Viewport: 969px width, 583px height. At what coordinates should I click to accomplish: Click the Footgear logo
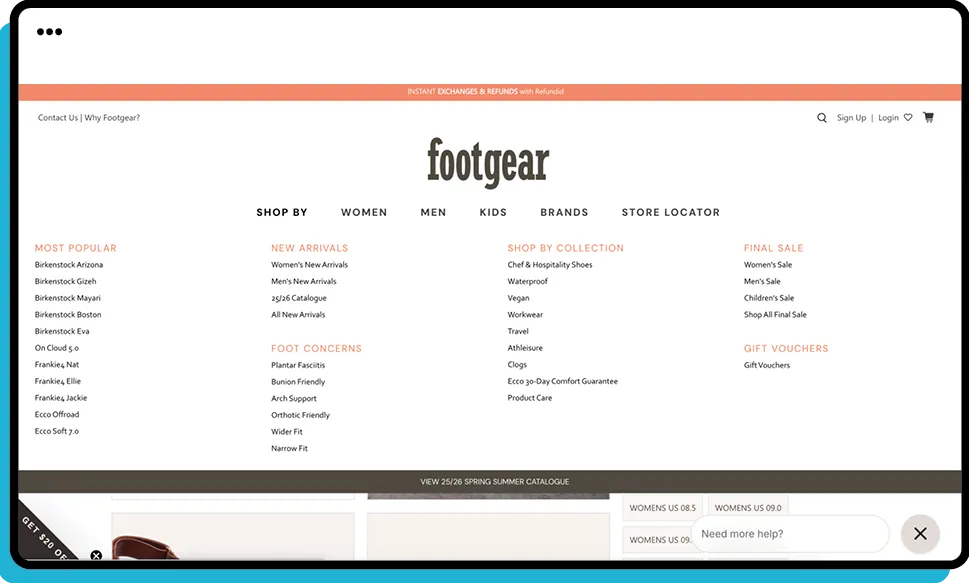click(x=488, y=161)
